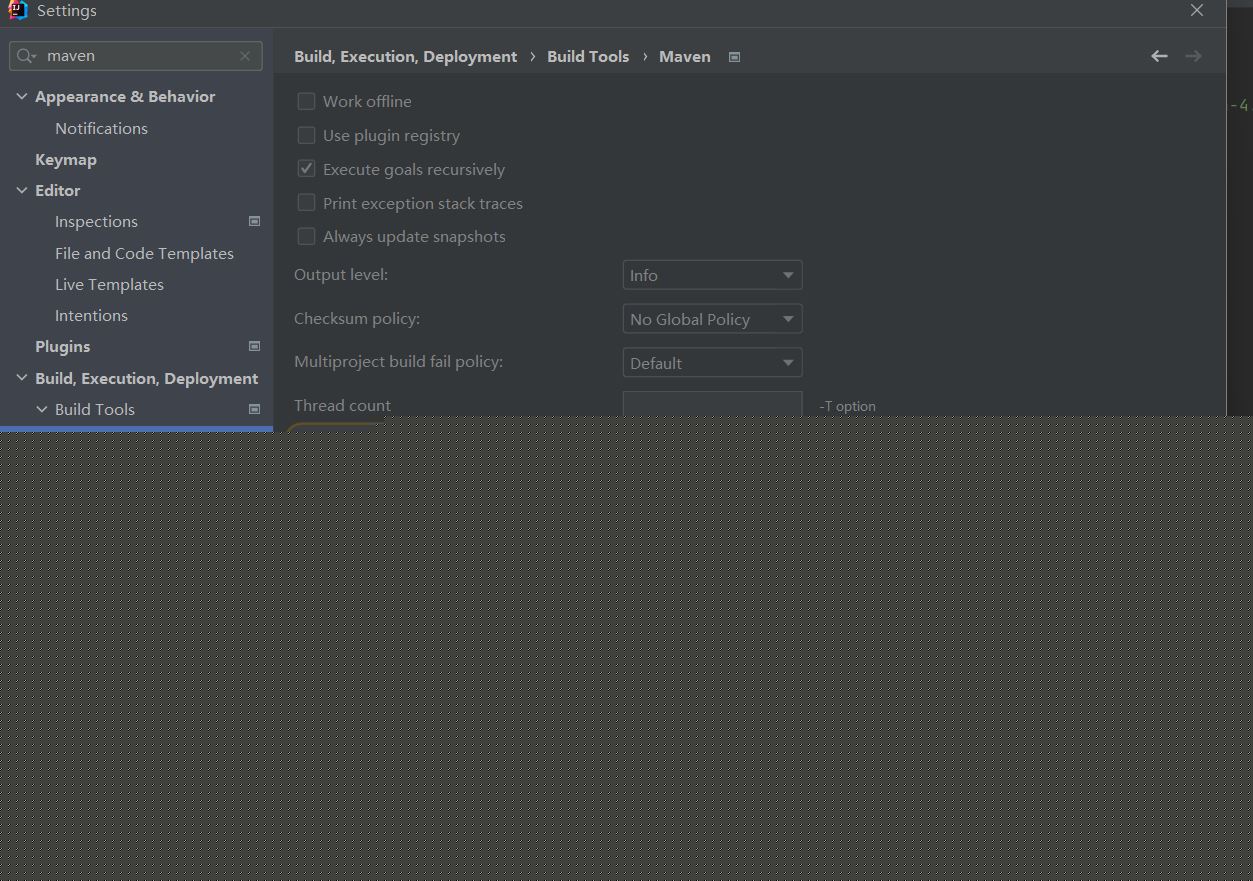Click the IntelliJ logo in the title bar
Viewport: 1253px width, 881px height.
(16, 10)
